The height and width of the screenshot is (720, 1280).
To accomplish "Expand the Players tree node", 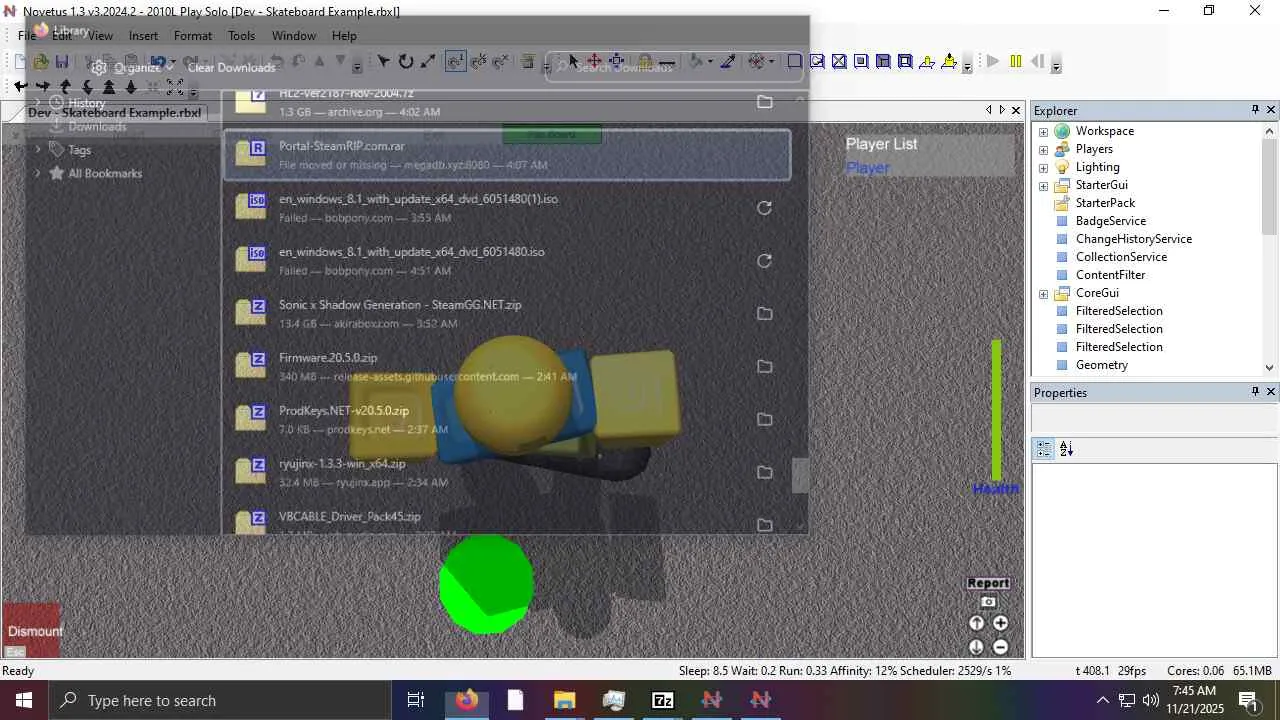I will [1043, 149].
